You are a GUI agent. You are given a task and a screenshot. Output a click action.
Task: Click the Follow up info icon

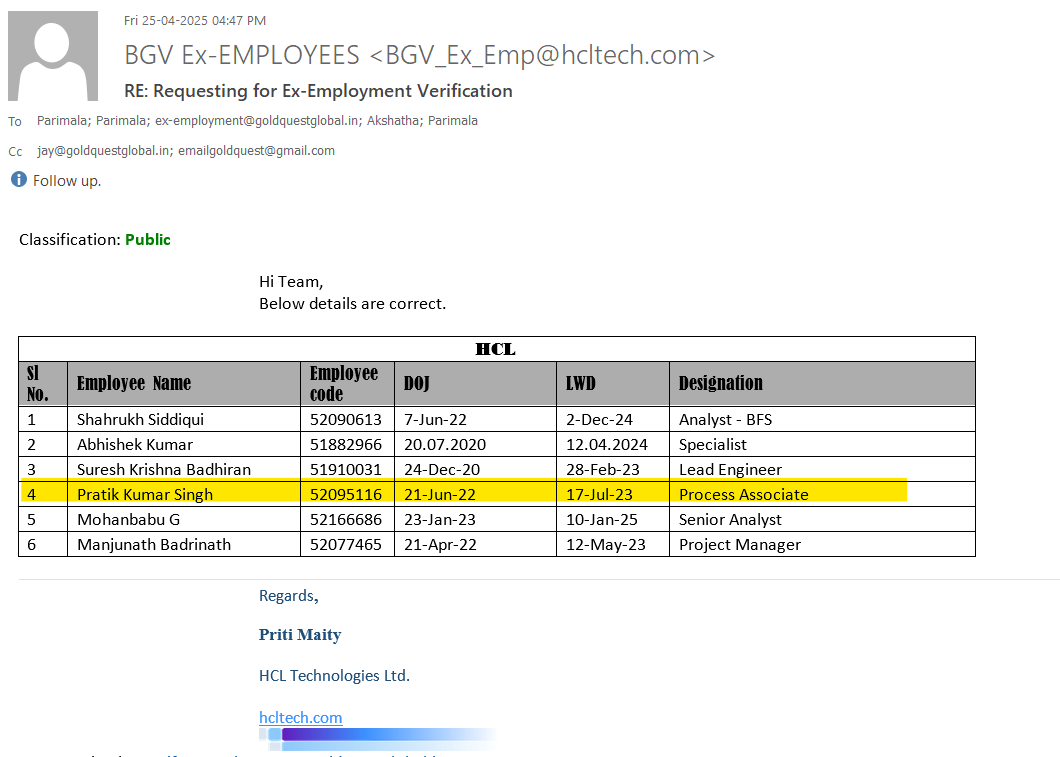click(19, 179)
